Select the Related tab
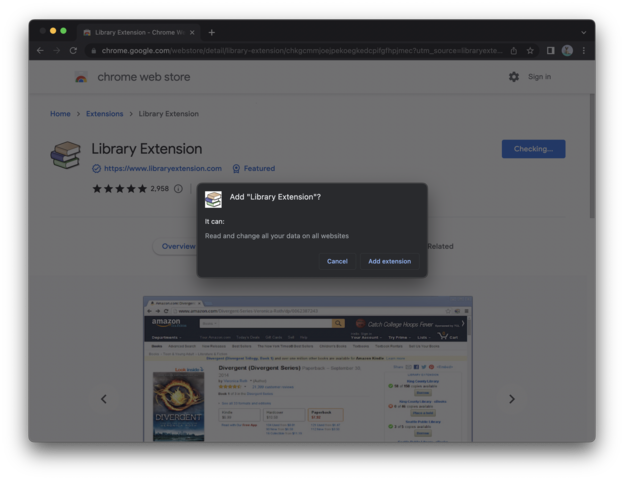The height and width of the screenshot is (480, 624). (440, 246)
